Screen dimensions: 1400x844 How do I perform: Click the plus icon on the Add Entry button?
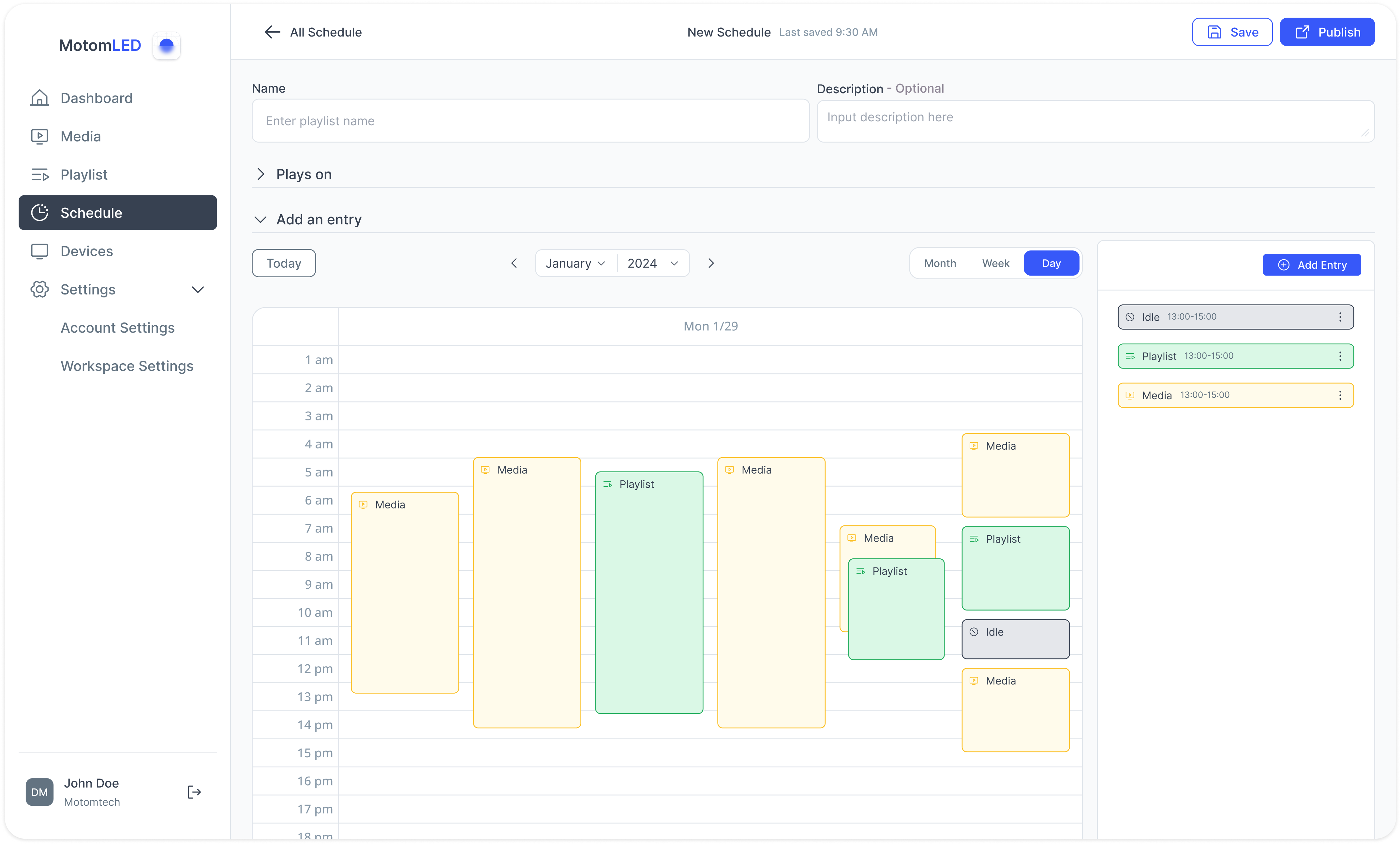coord(1284,265)
